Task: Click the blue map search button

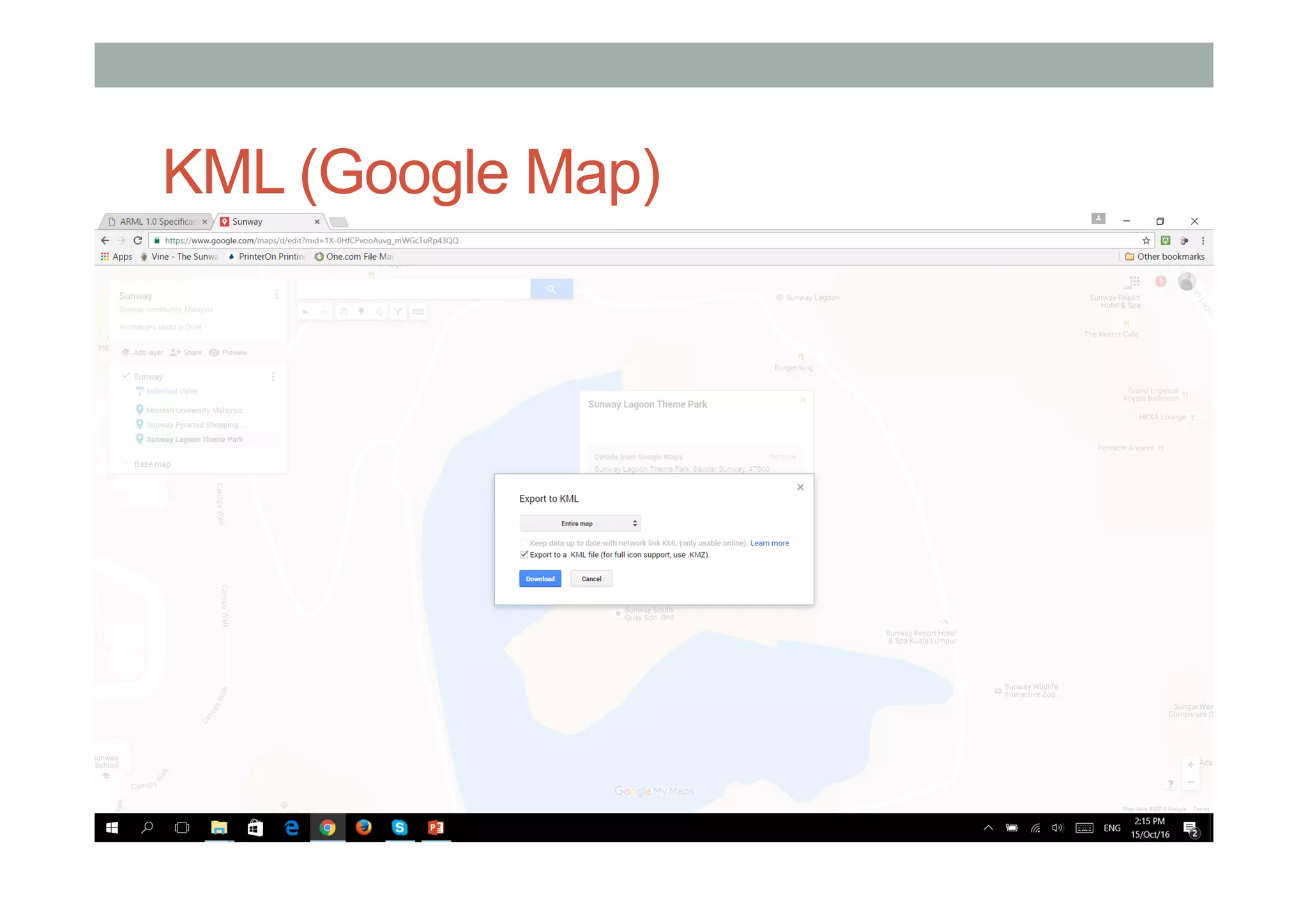Action: 551,289
